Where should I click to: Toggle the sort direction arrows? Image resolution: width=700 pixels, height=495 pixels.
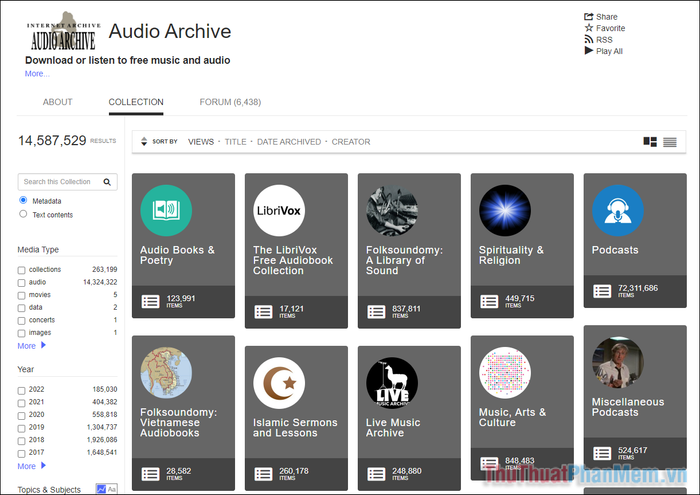(x=144, y=141)
